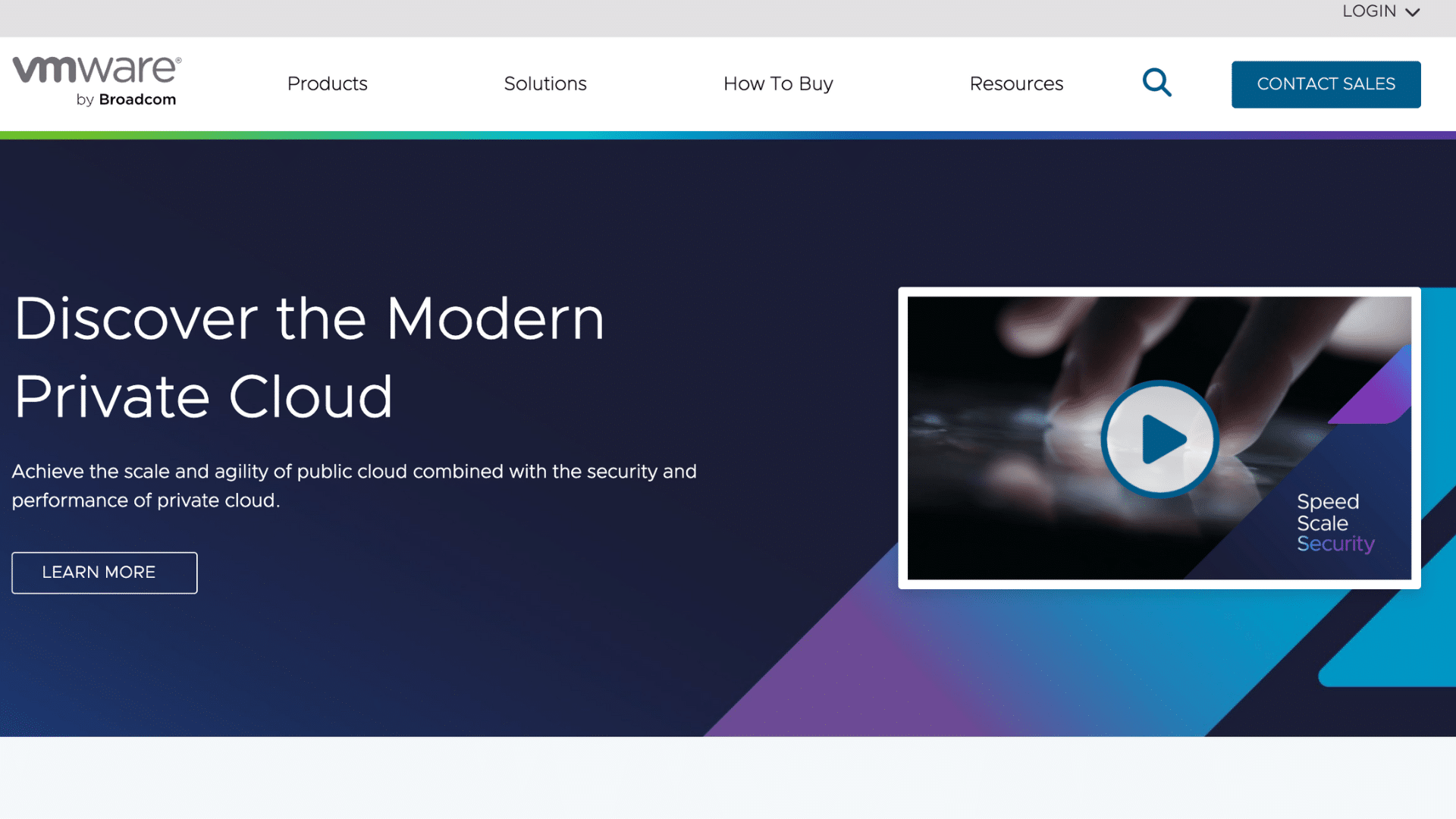Expand the LOGIN dropdown
Screen dimensions: 1456x819
coord(1380,11)
